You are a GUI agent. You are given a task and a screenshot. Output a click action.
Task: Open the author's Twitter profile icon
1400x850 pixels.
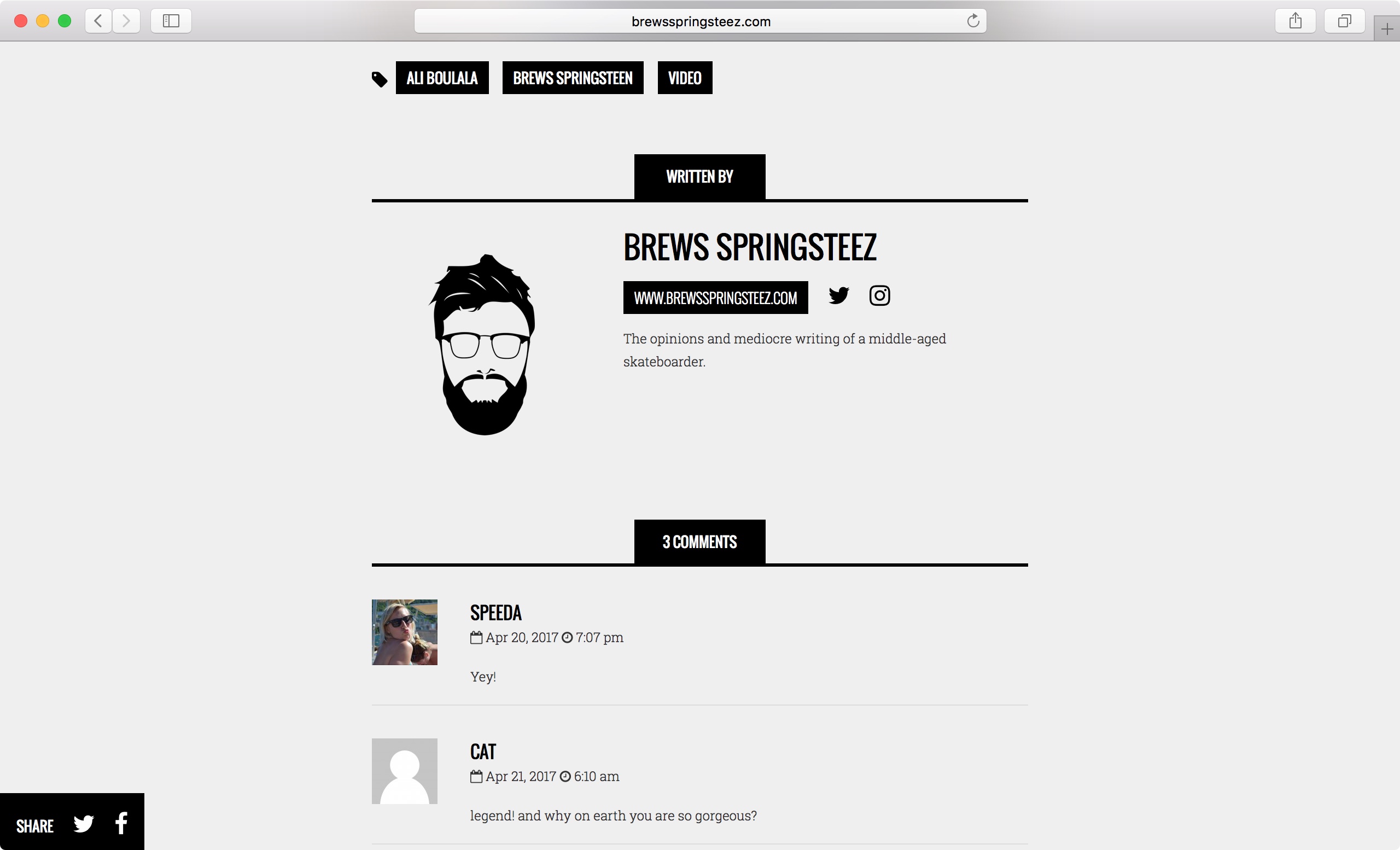839,295
